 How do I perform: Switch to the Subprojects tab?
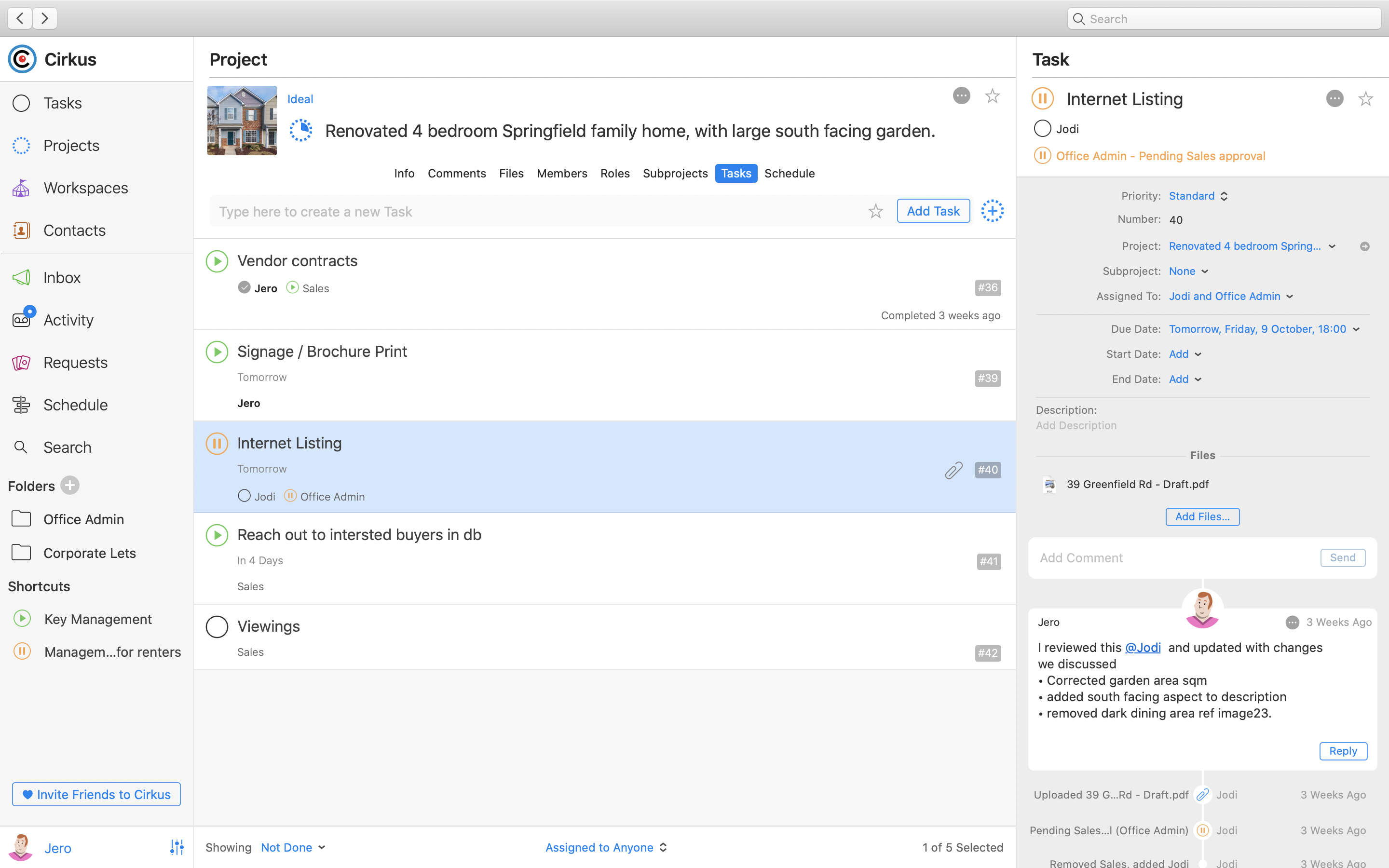point(675,174)
